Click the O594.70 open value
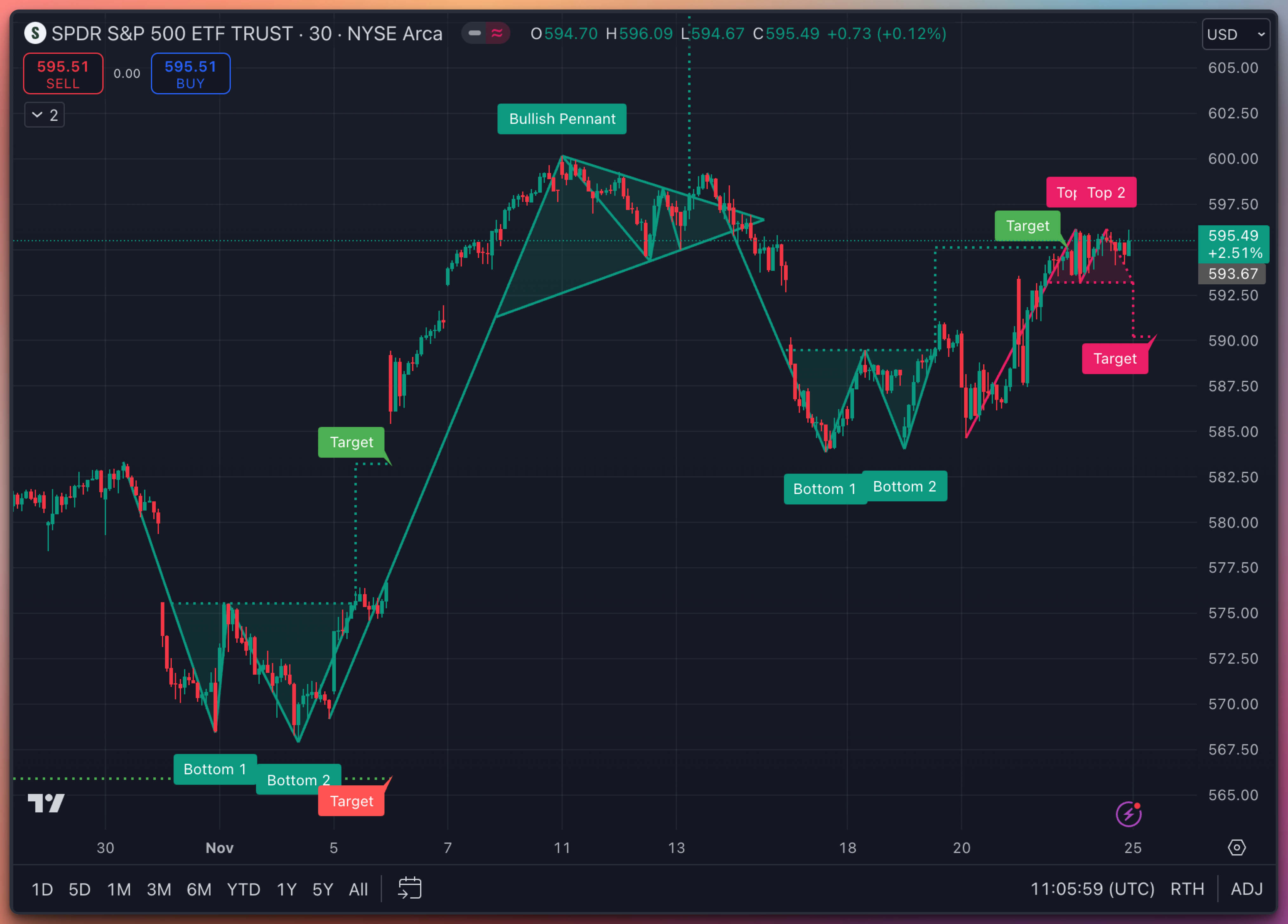Screen dimensions: 1288x924 564,34
